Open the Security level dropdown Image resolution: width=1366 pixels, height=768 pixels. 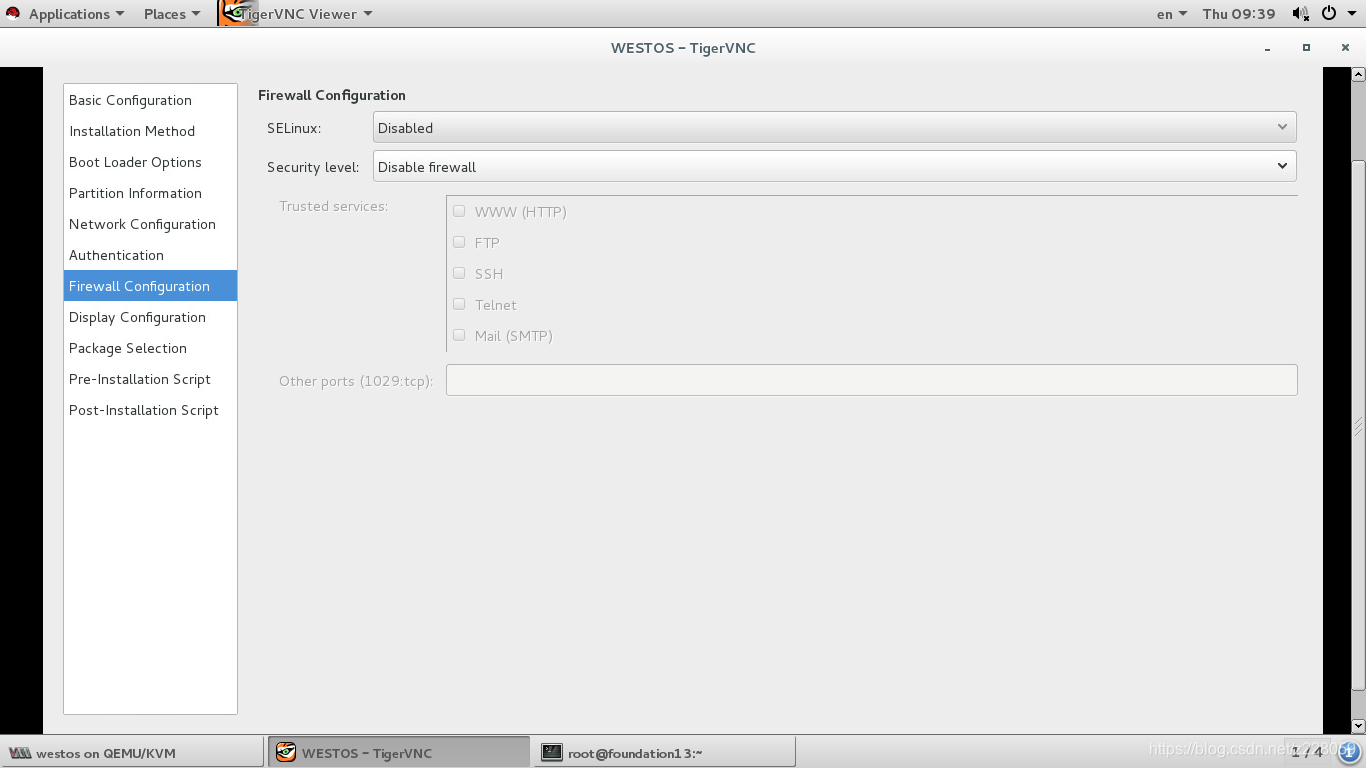coord(834,166)
